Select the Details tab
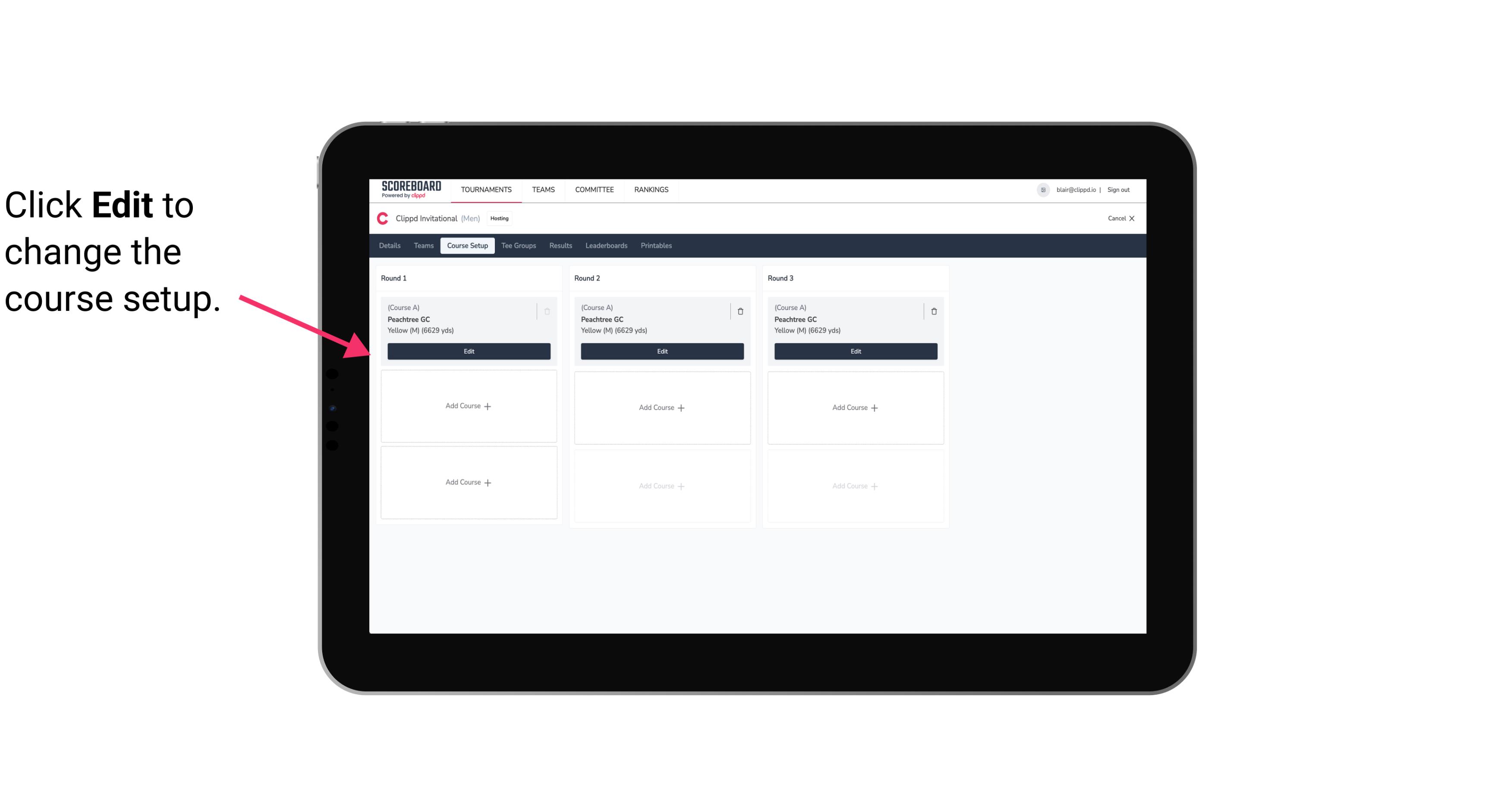1510x812 pixels. click(x=391, y=245)
